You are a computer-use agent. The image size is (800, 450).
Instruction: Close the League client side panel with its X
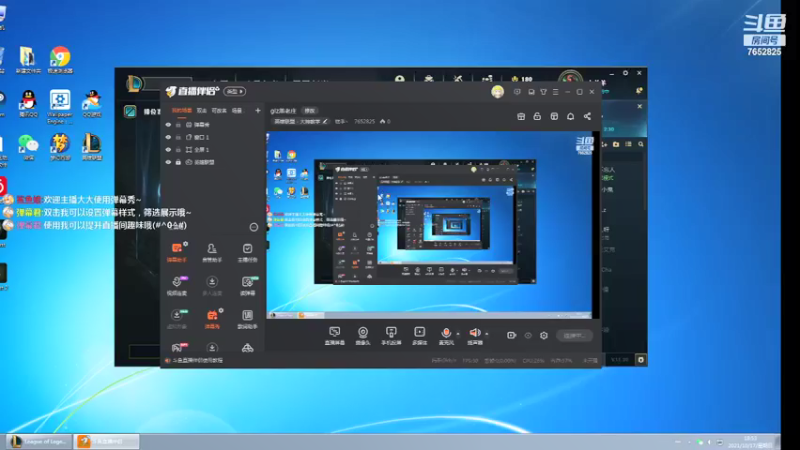640,107
